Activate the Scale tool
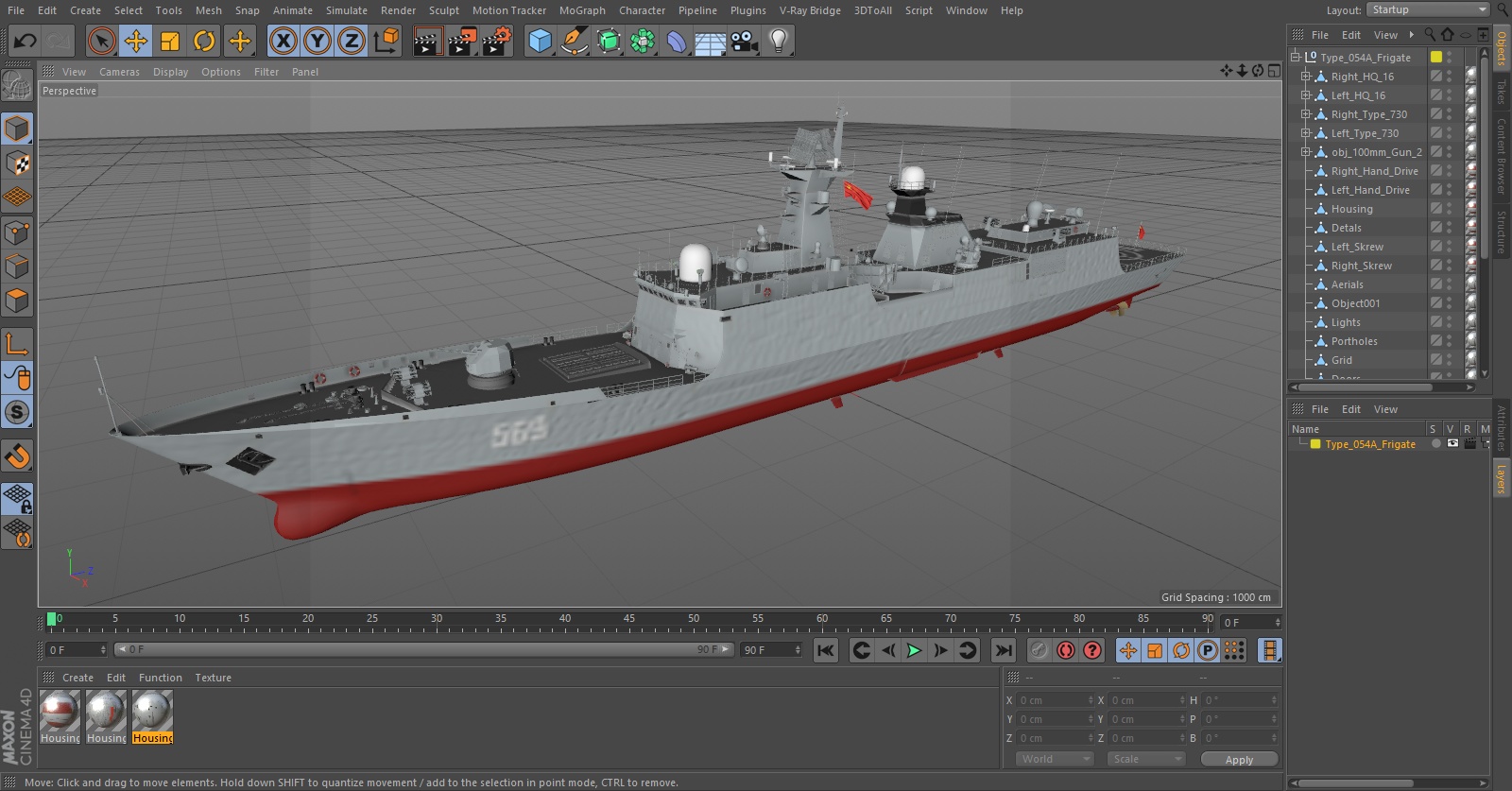The height and width of the screenshot is (791, 1512). [x=170, y=41]
